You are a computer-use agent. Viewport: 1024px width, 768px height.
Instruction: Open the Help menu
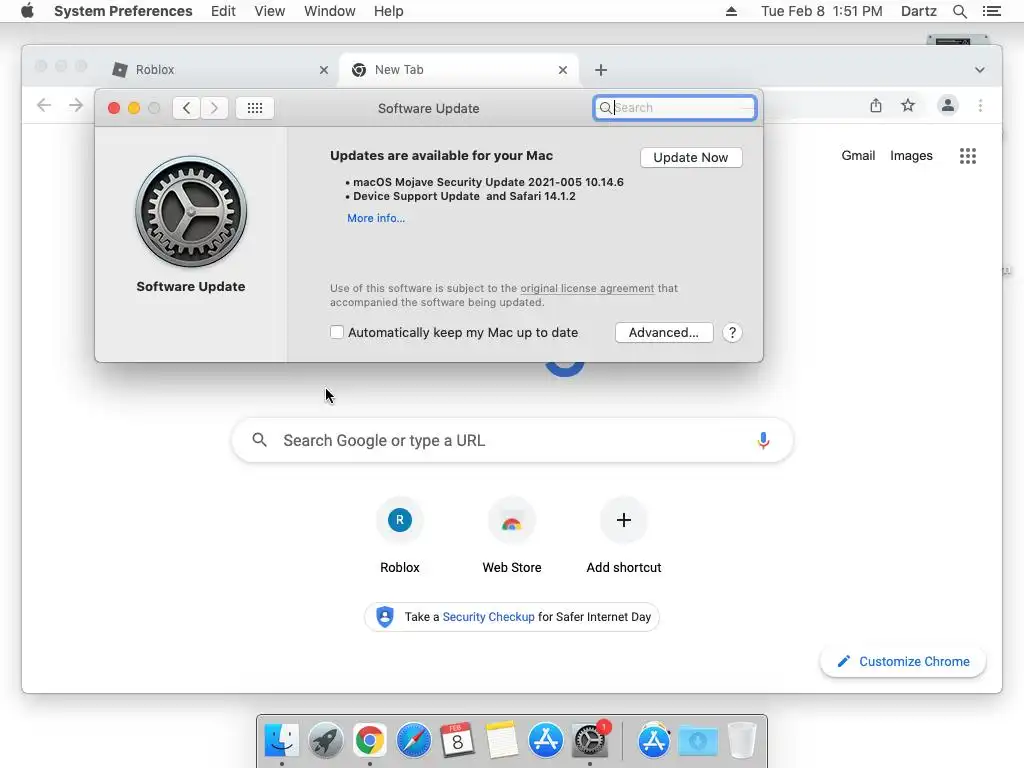388,11
